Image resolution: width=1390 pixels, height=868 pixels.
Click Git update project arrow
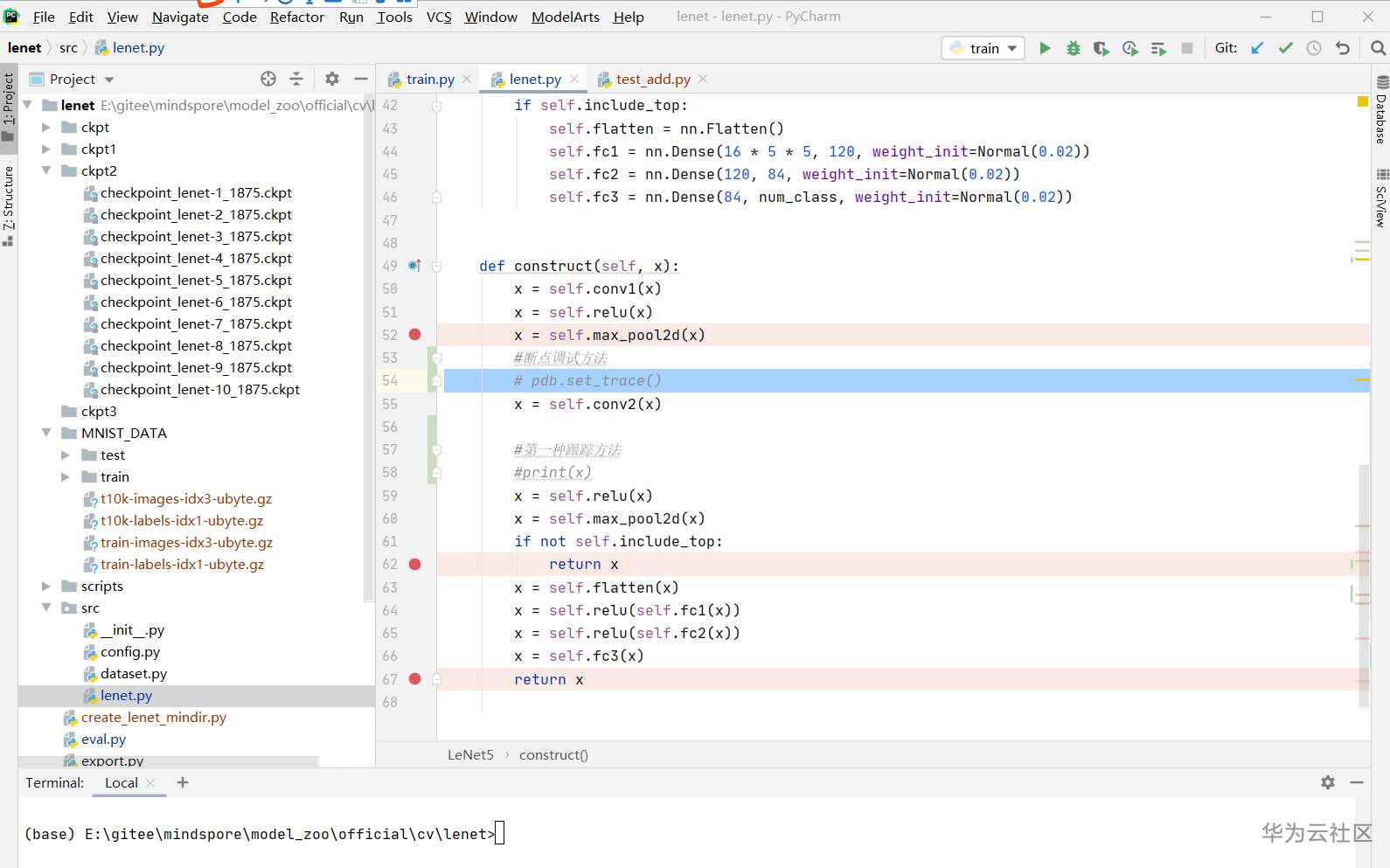(1257, 48)
